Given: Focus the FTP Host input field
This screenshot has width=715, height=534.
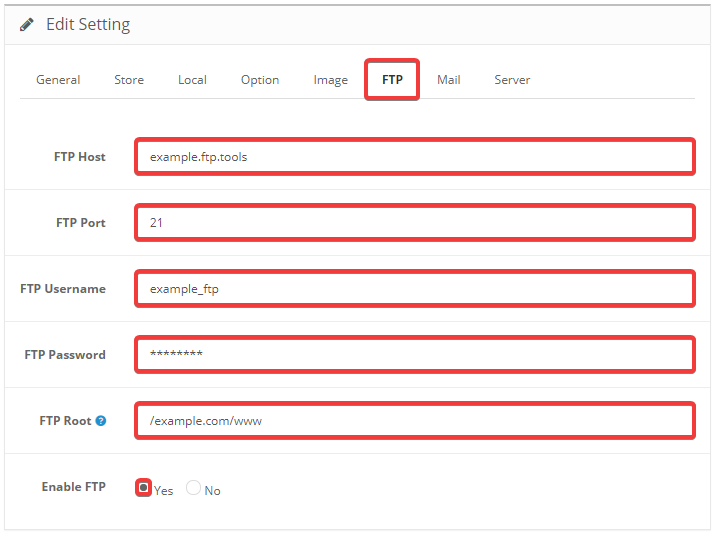Looking at the screenshot, I should tap(414, 157).
